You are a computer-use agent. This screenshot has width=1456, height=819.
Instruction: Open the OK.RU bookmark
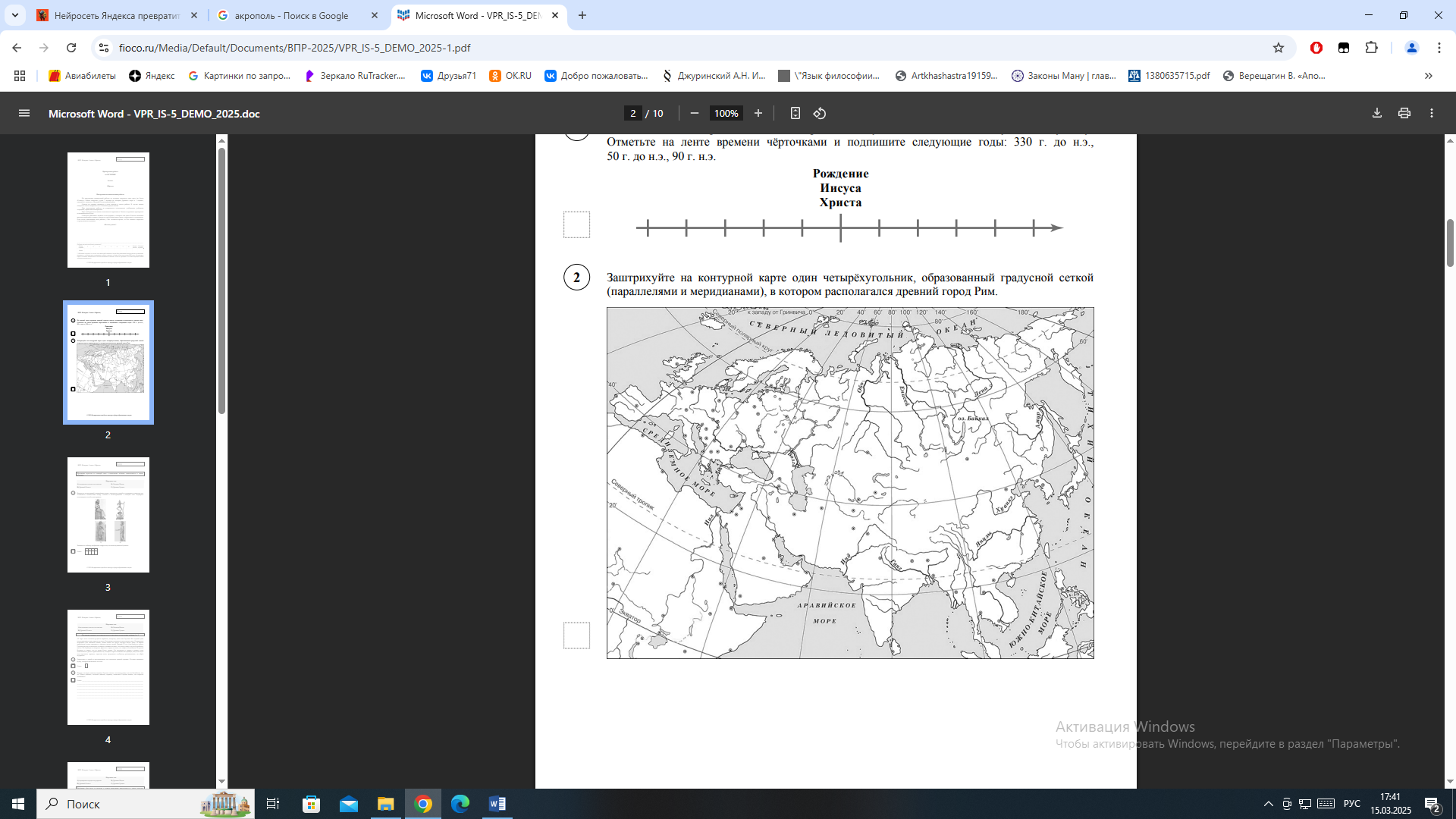[510, 76]
